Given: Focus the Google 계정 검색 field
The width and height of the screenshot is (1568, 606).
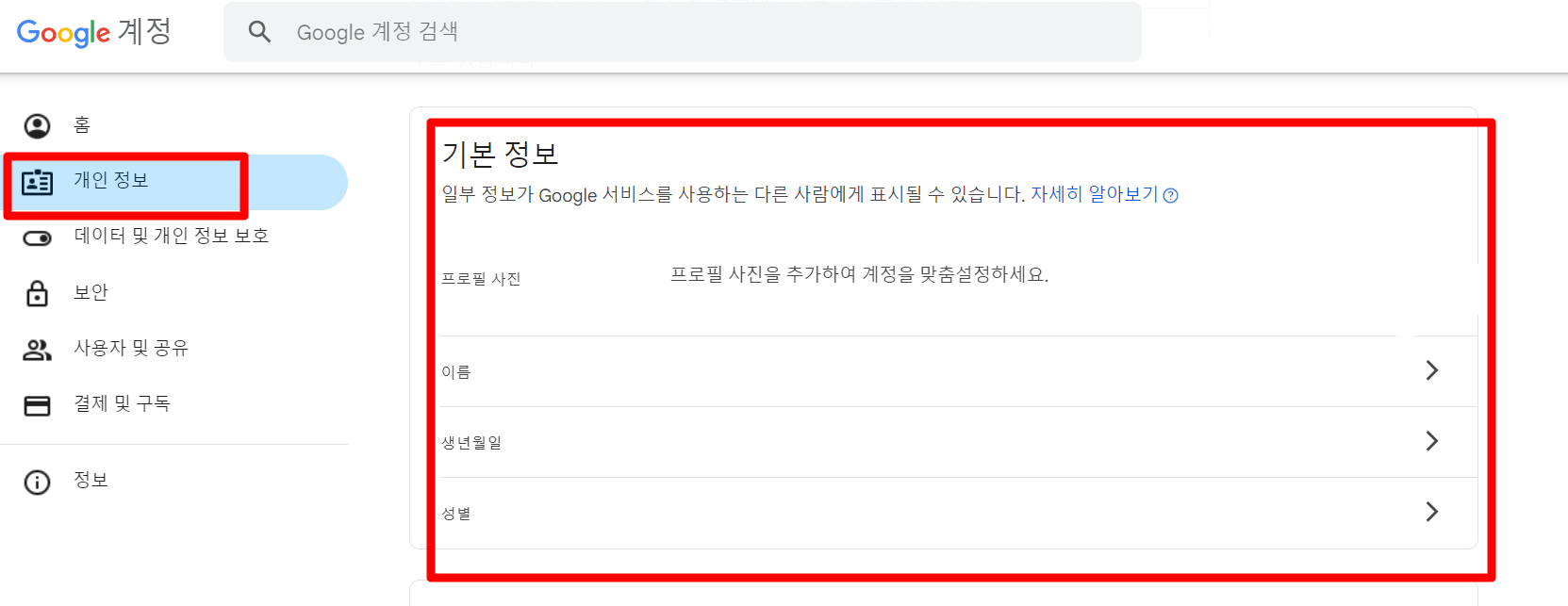Looking at the screenshot, I should (x=682, y=32).
